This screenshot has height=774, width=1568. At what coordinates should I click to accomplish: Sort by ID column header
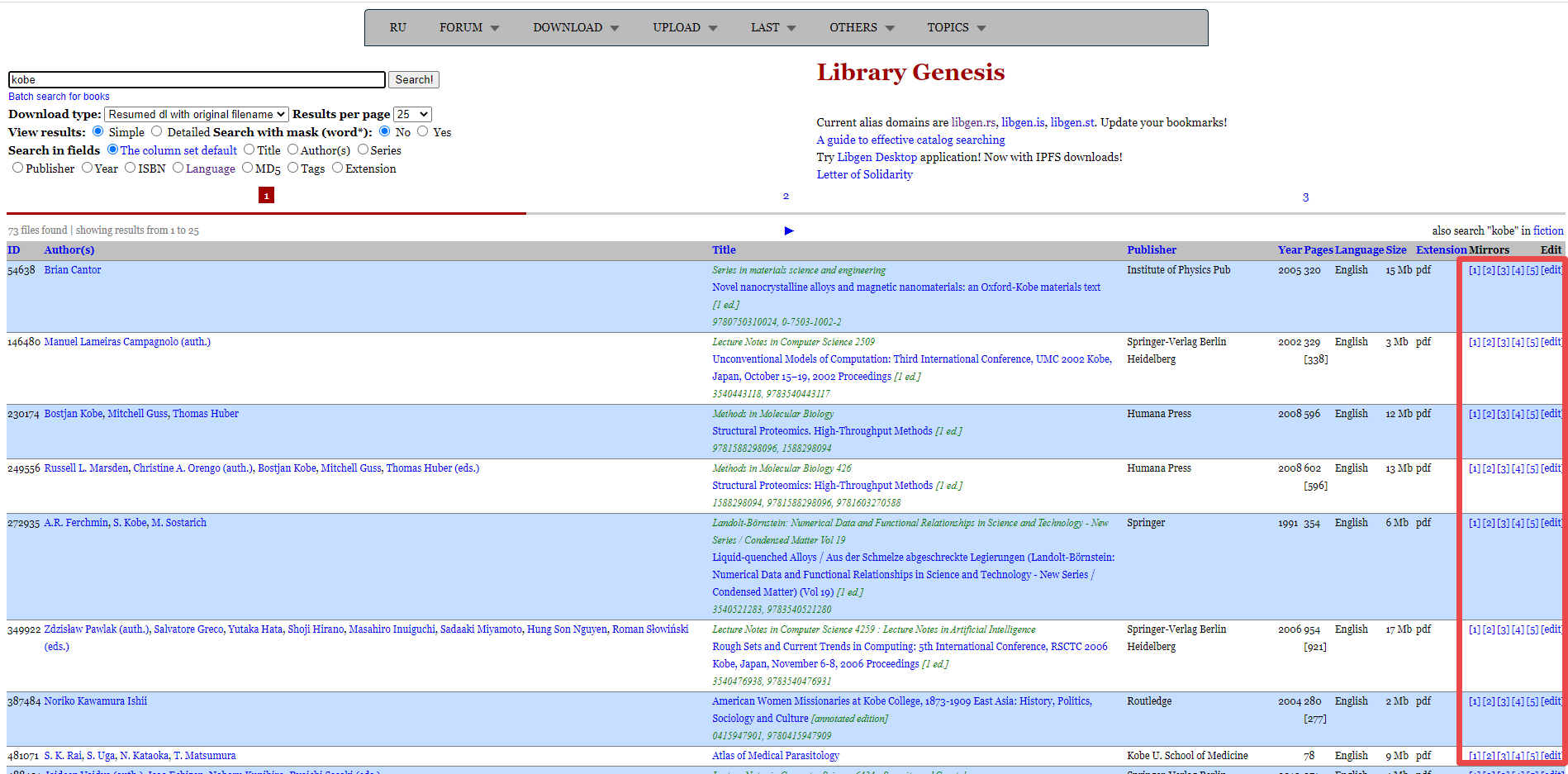pos(14,249)
